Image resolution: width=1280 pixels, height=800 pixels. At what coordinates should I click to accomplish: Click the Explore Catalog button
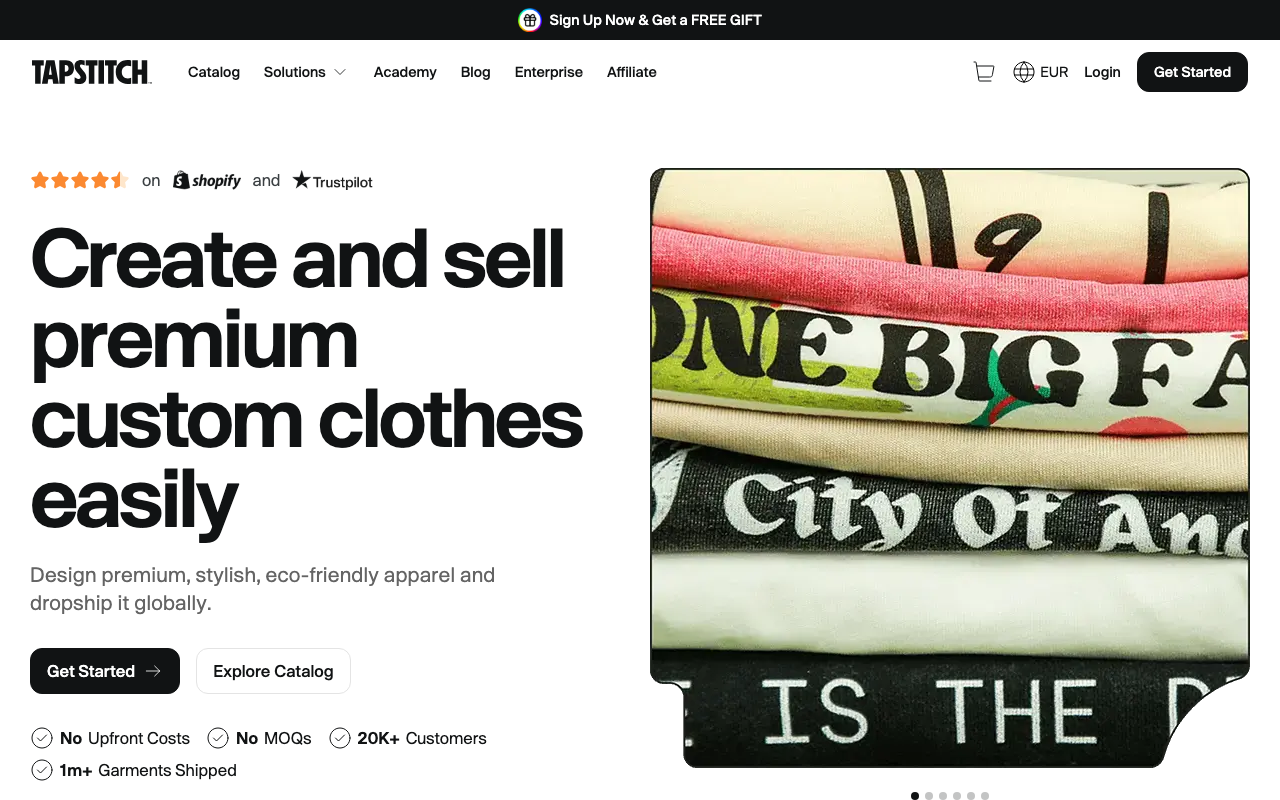(273, 671)
